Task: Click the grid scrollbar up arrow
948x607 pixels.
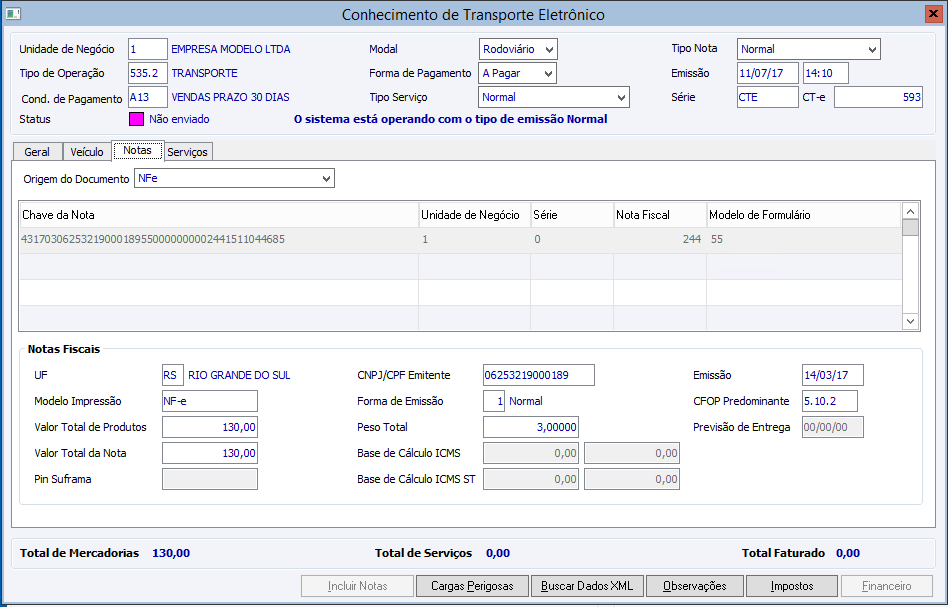Action: click(910, 211)
